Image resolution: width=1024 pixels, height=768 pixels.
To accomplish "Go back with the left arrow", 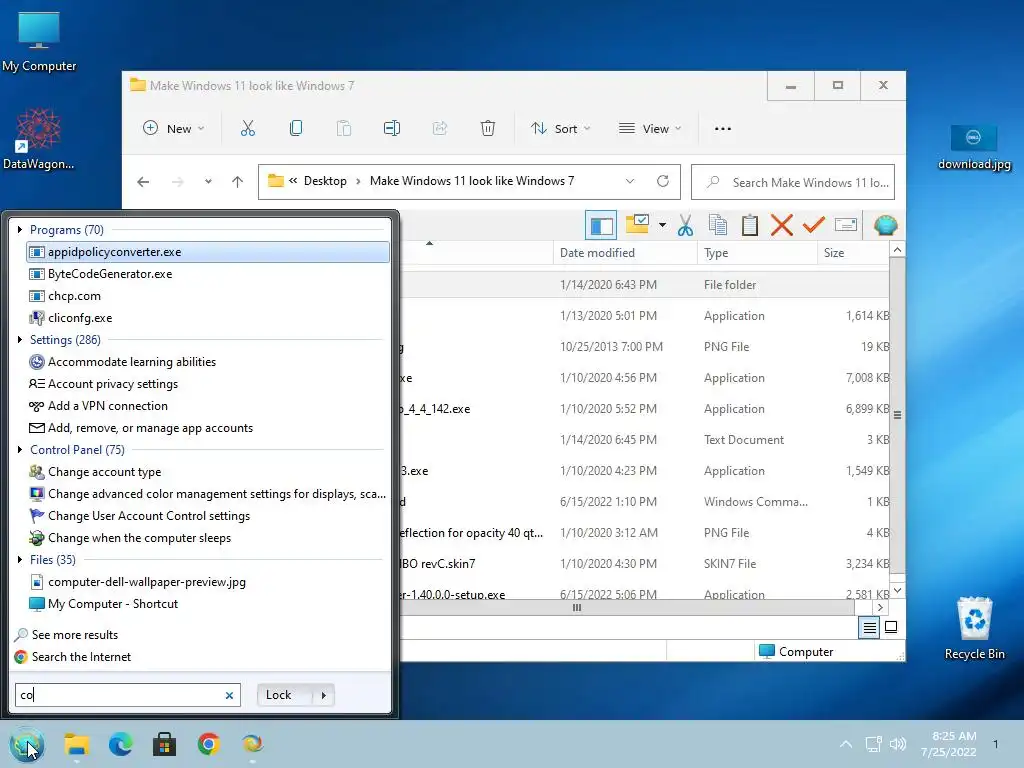I will click(143, 182).
